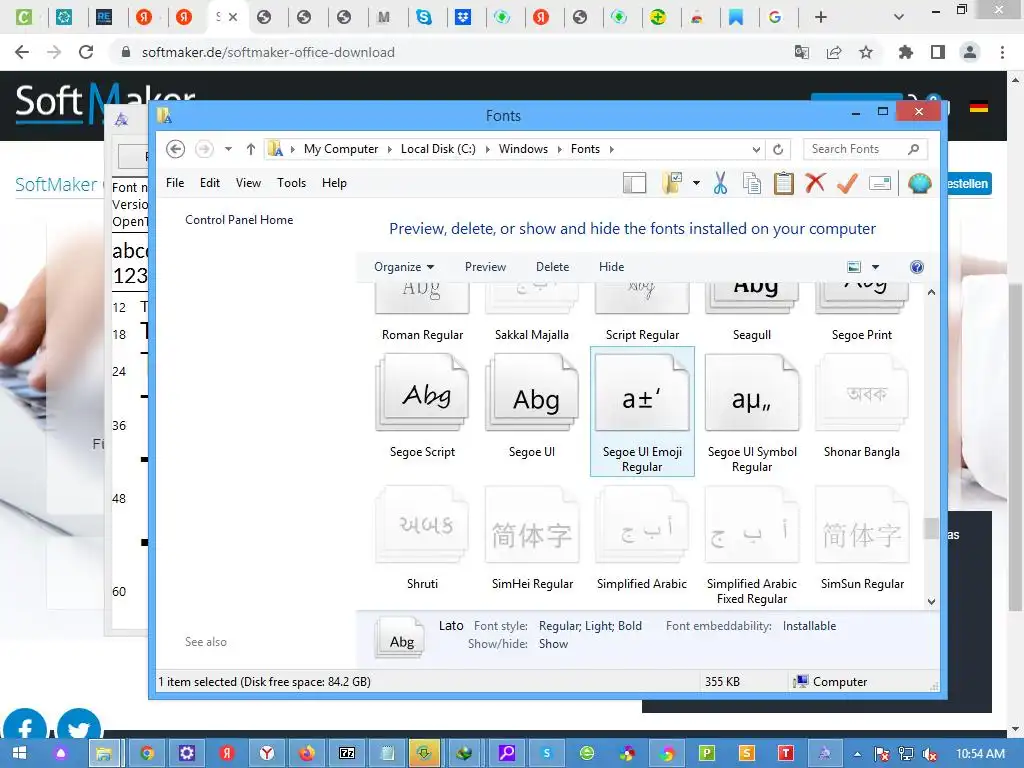Click the browser address bar URL

268,52
